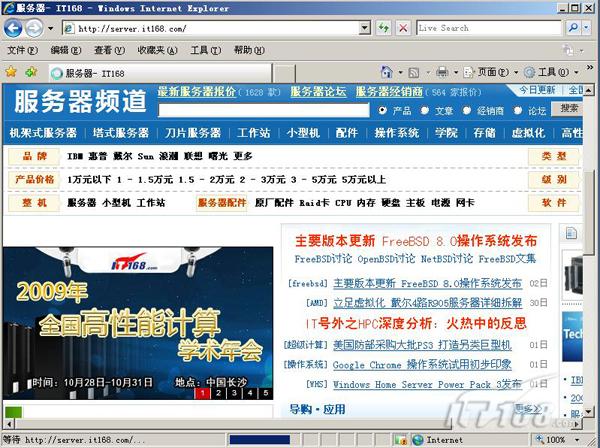
Task: Click the document icon in right sidebar
Action: (x=571, y=233)
